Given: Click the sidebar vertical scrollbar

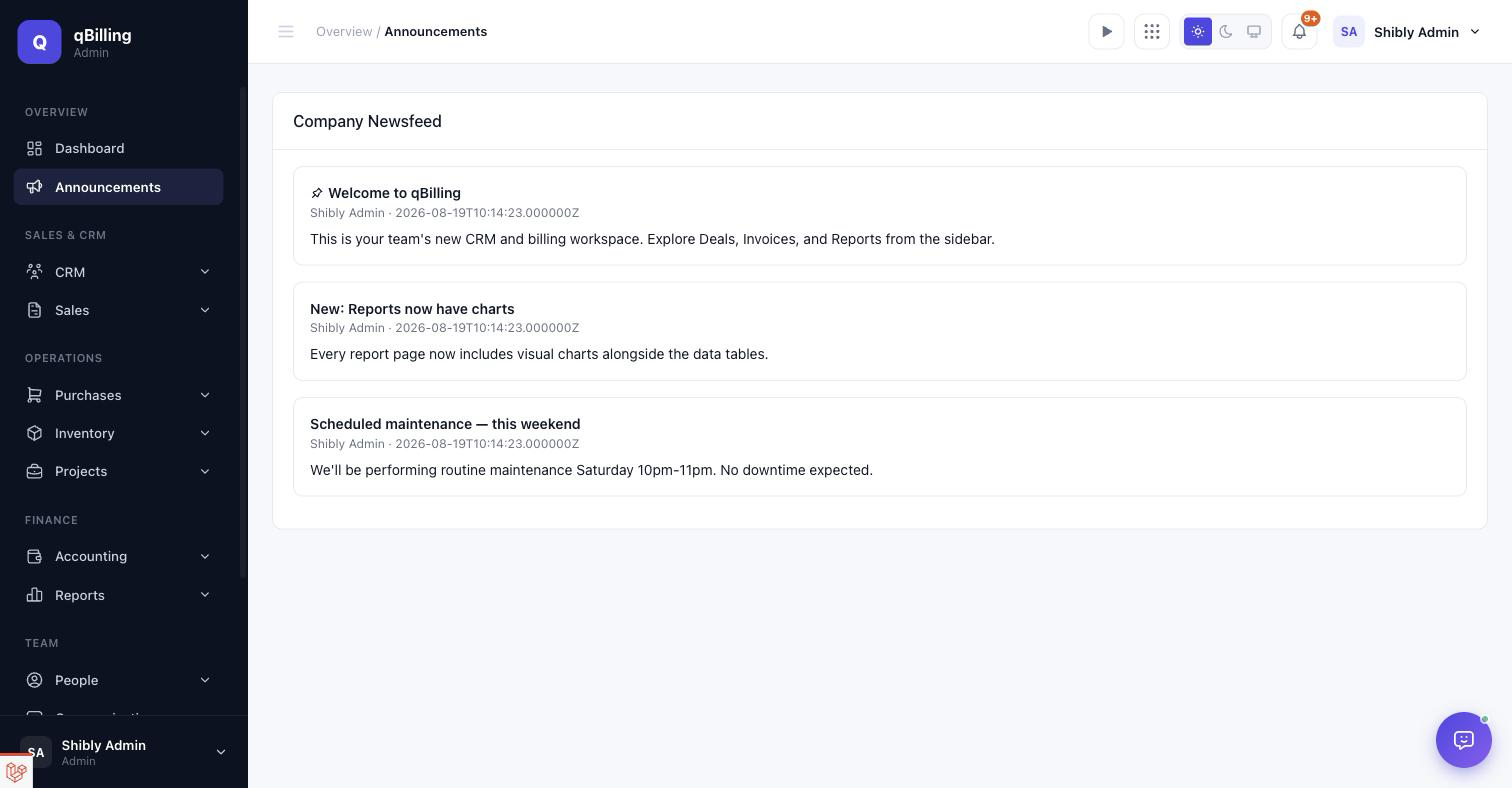Looking at the screenshot, I should point(243,333).
